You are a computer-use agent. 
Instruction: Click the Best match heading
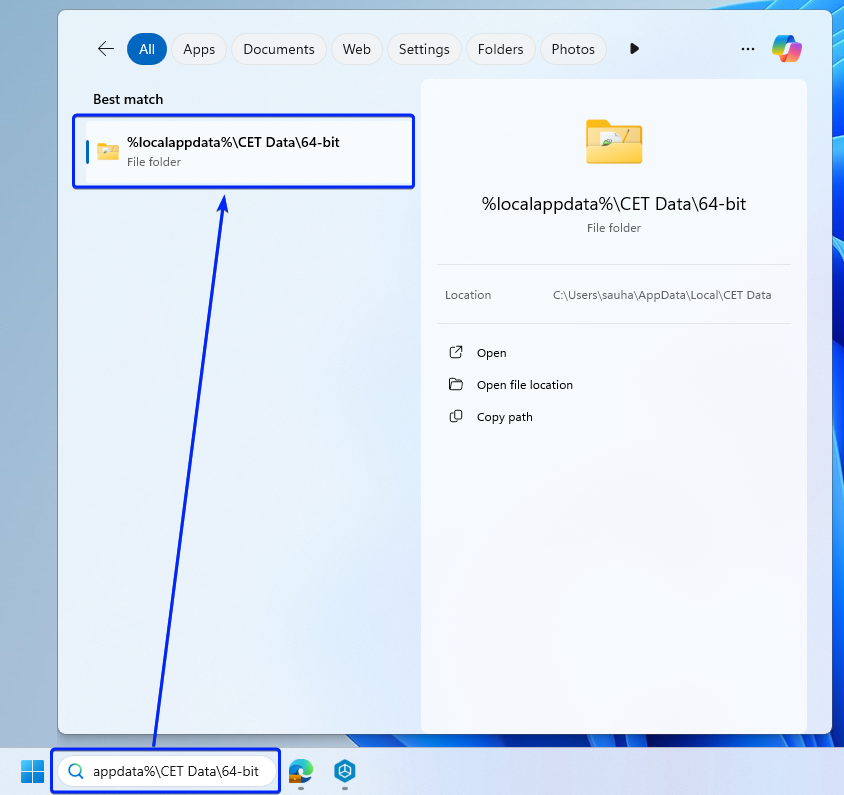128,100
